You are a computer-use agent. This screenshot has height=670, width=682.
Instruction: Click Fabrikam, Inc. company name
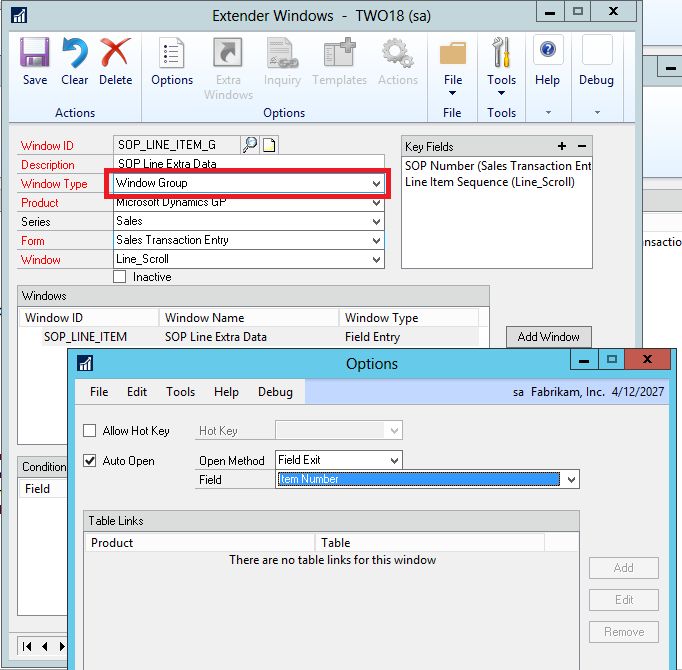tap(568, 392)
